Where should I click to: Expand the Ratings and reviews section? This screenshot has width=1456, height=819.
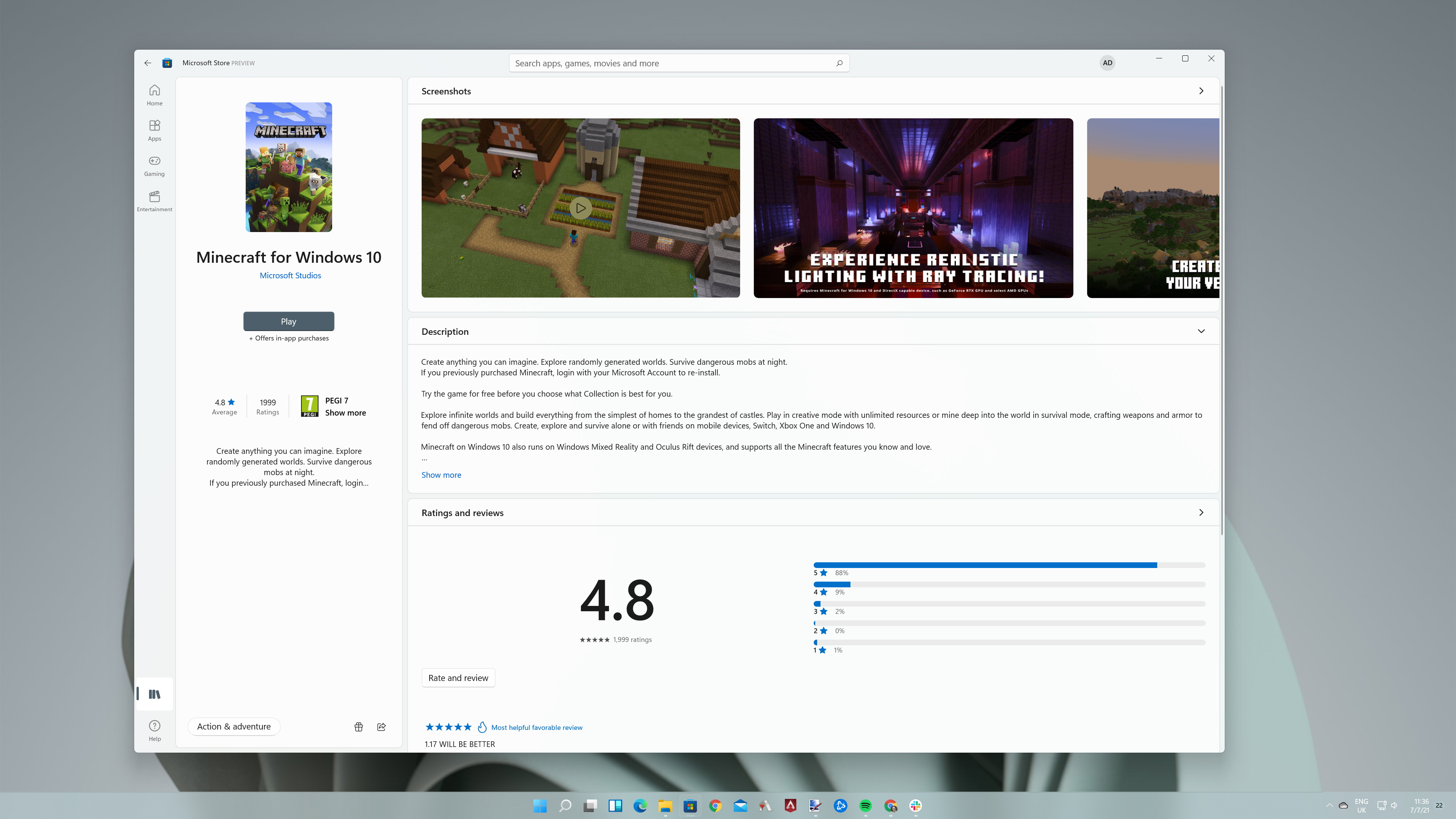pyautogui.click(x=1201, y=512)
